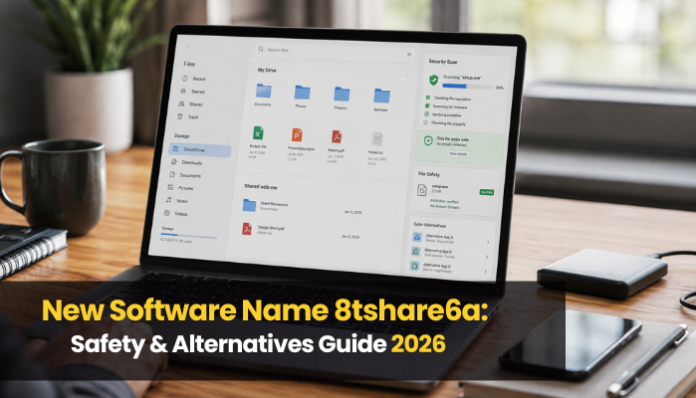
Task: Click the storage usage bar in sidebar
Action: 189,236
